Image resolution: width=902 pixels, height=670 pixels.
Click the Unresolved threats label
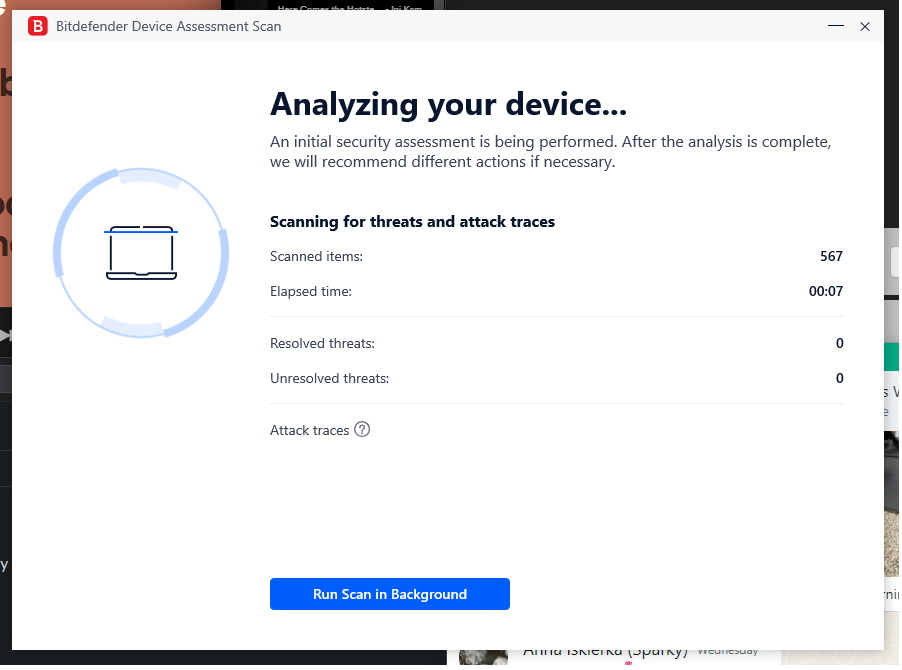tap(329, 378)
